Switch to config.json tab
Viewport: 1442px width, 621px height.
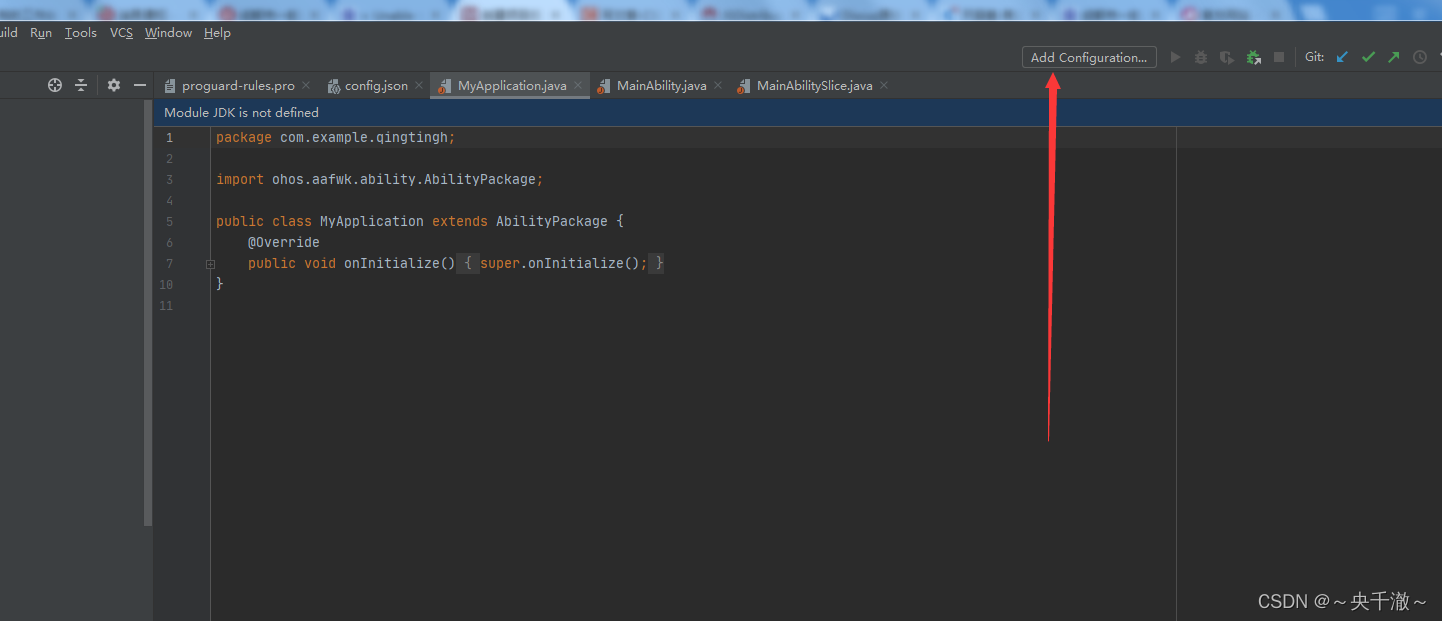(376, 86)
